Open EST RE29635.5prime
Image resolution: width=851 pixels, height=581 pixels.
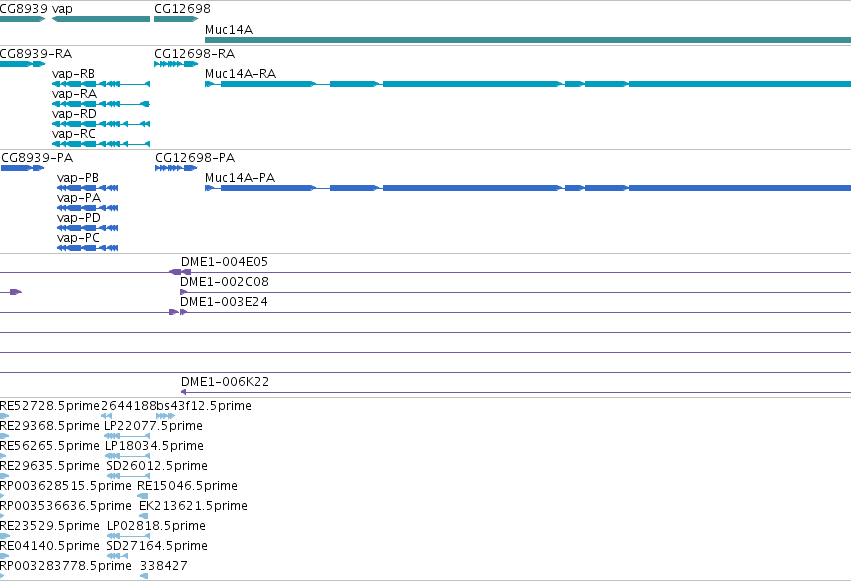click(50, 466)
